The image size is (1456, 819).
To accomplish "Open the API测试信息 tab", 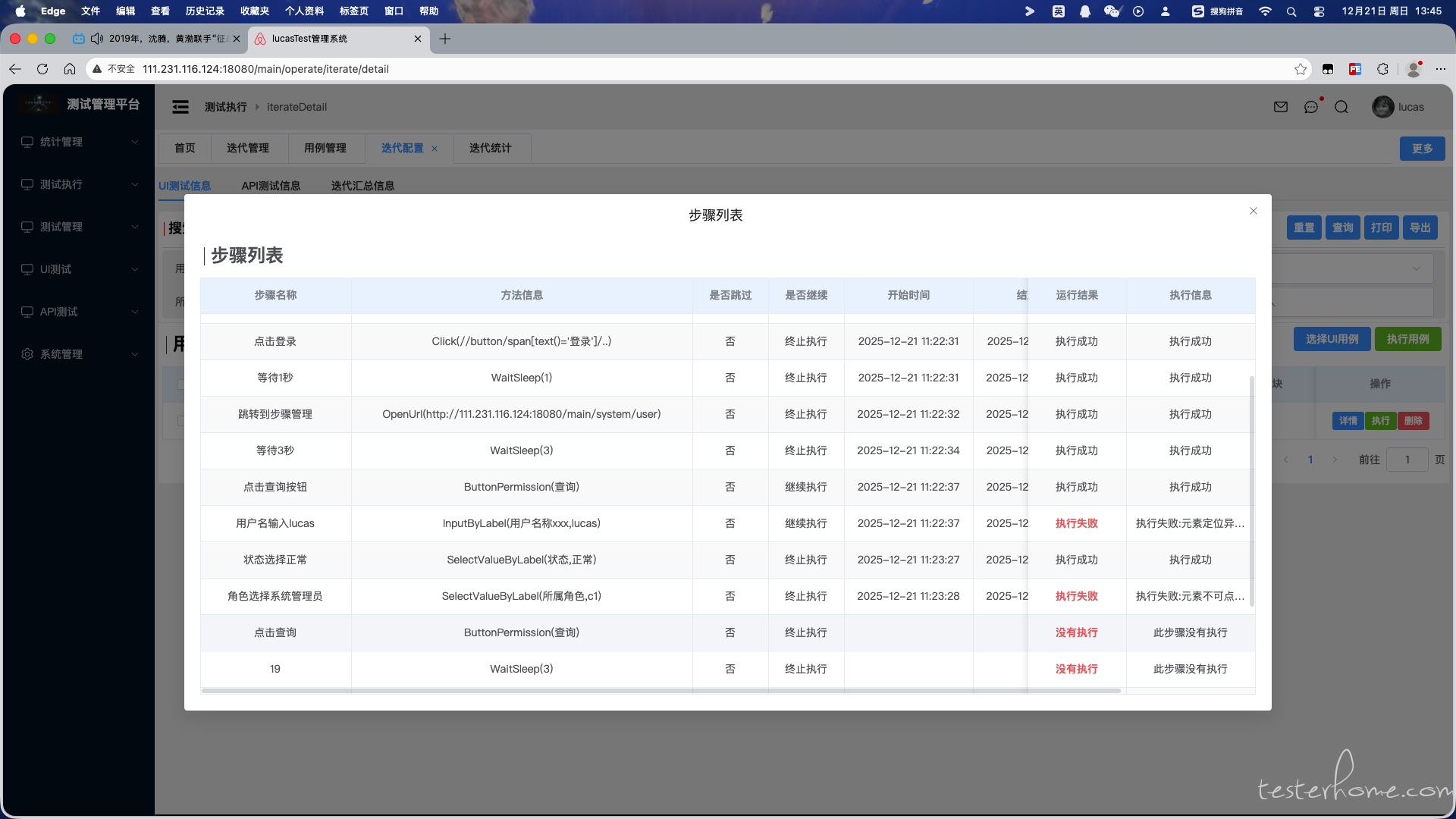I will coord(271,186).
